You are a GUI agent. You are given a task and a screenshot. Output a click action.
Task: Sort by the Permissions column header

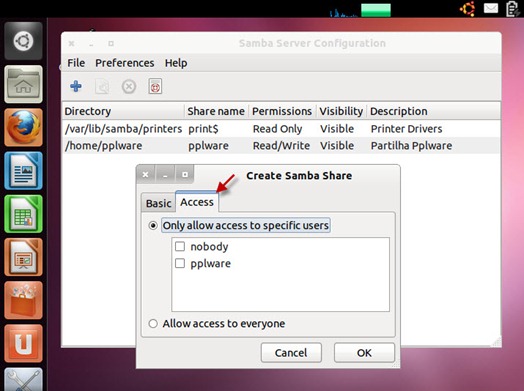[x=282, y=111]
